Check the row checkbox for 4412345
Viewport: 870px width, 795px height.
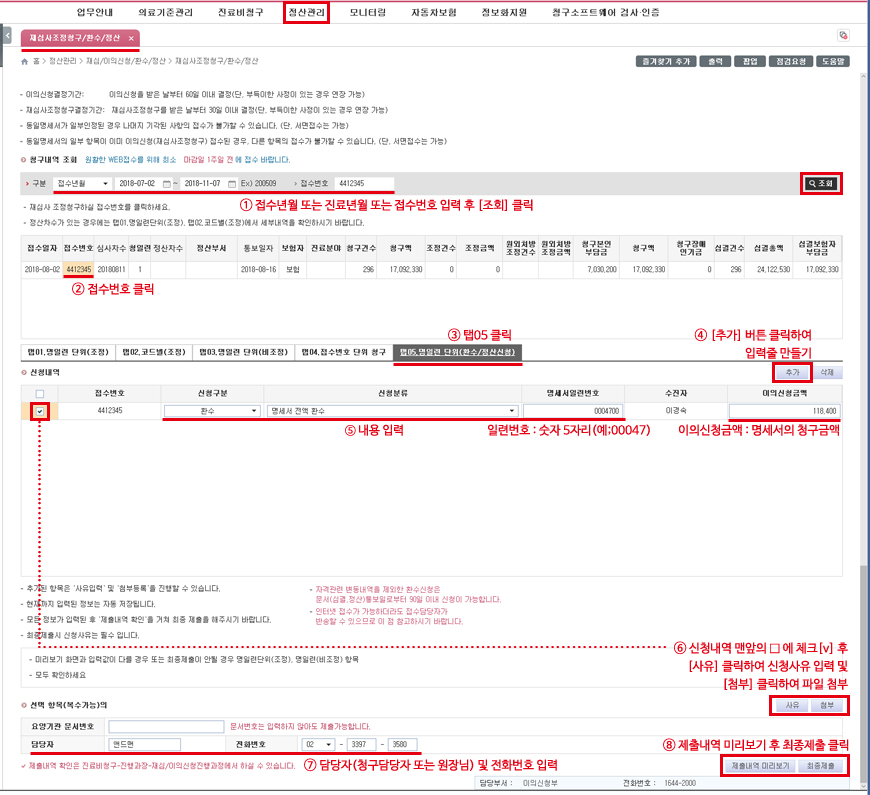point(39,411)
